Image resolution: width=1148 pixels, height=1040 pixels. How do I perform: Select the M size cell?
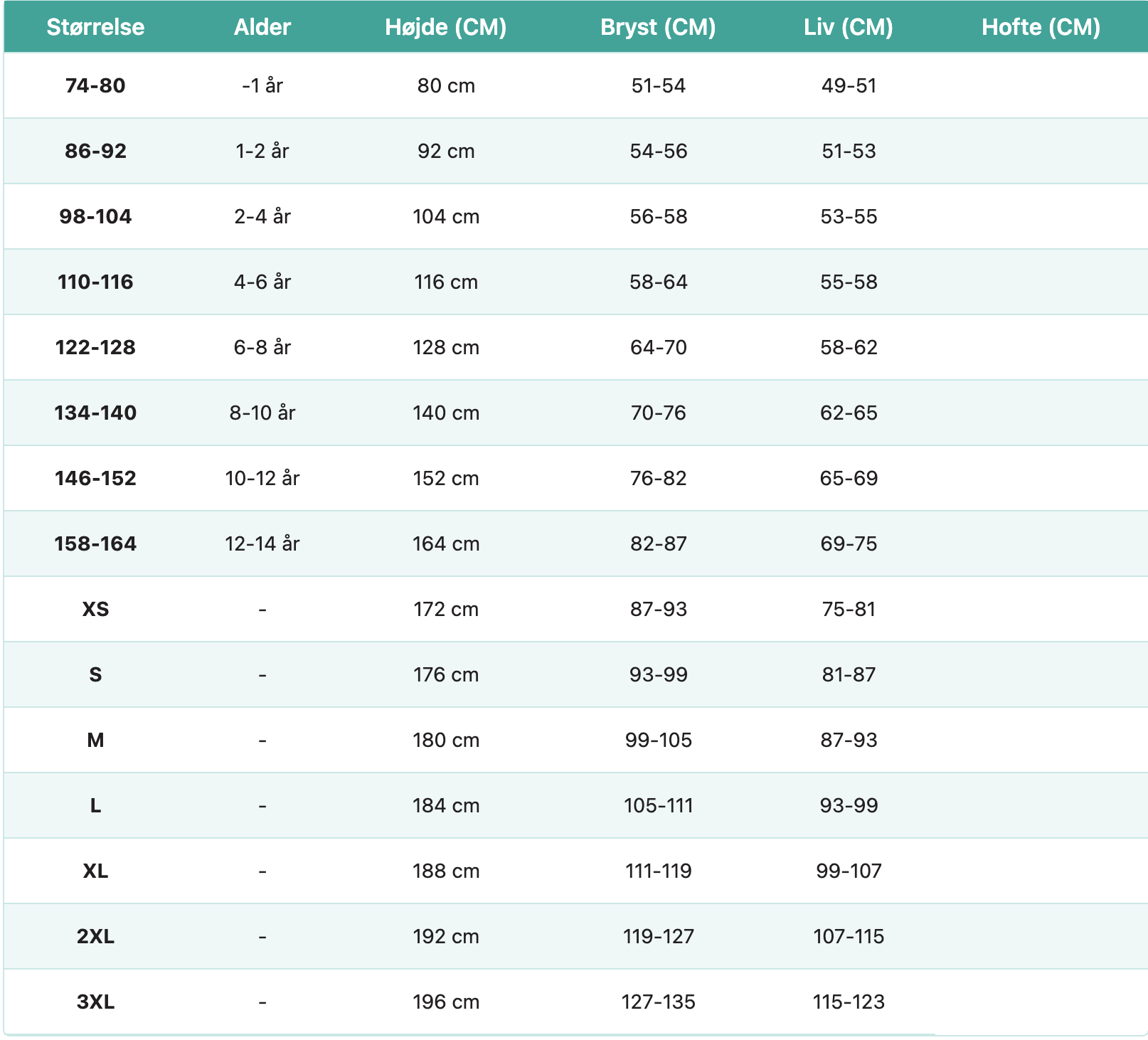(95, 740)
